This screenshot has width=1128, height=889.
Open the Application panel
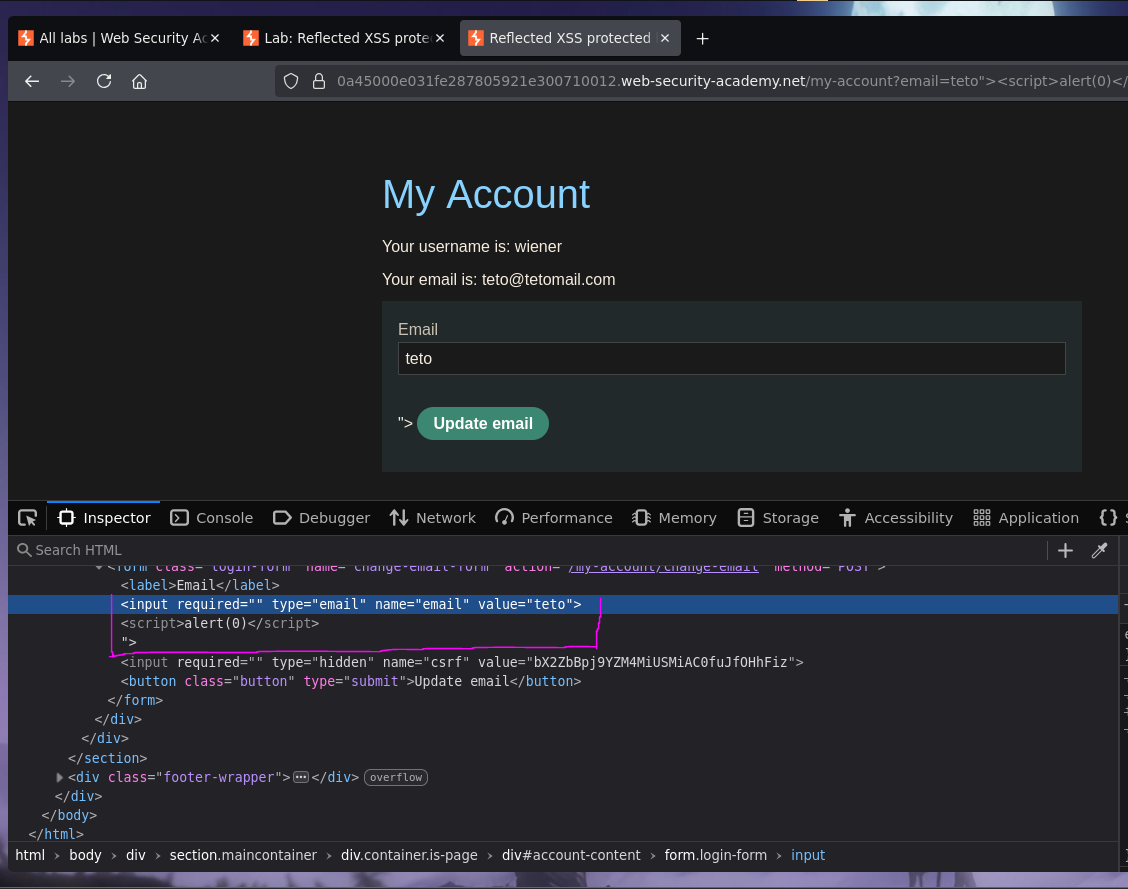coord(1026,518)
